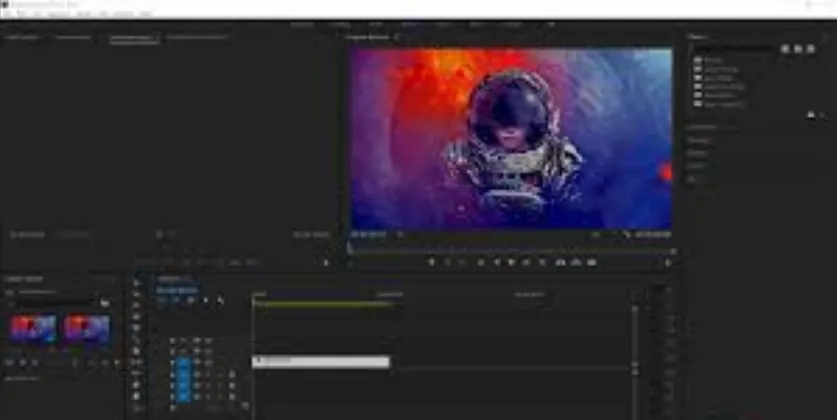Toggle V1 track output eye
Viewport: 837px width, 420px height.
point(208,363)
